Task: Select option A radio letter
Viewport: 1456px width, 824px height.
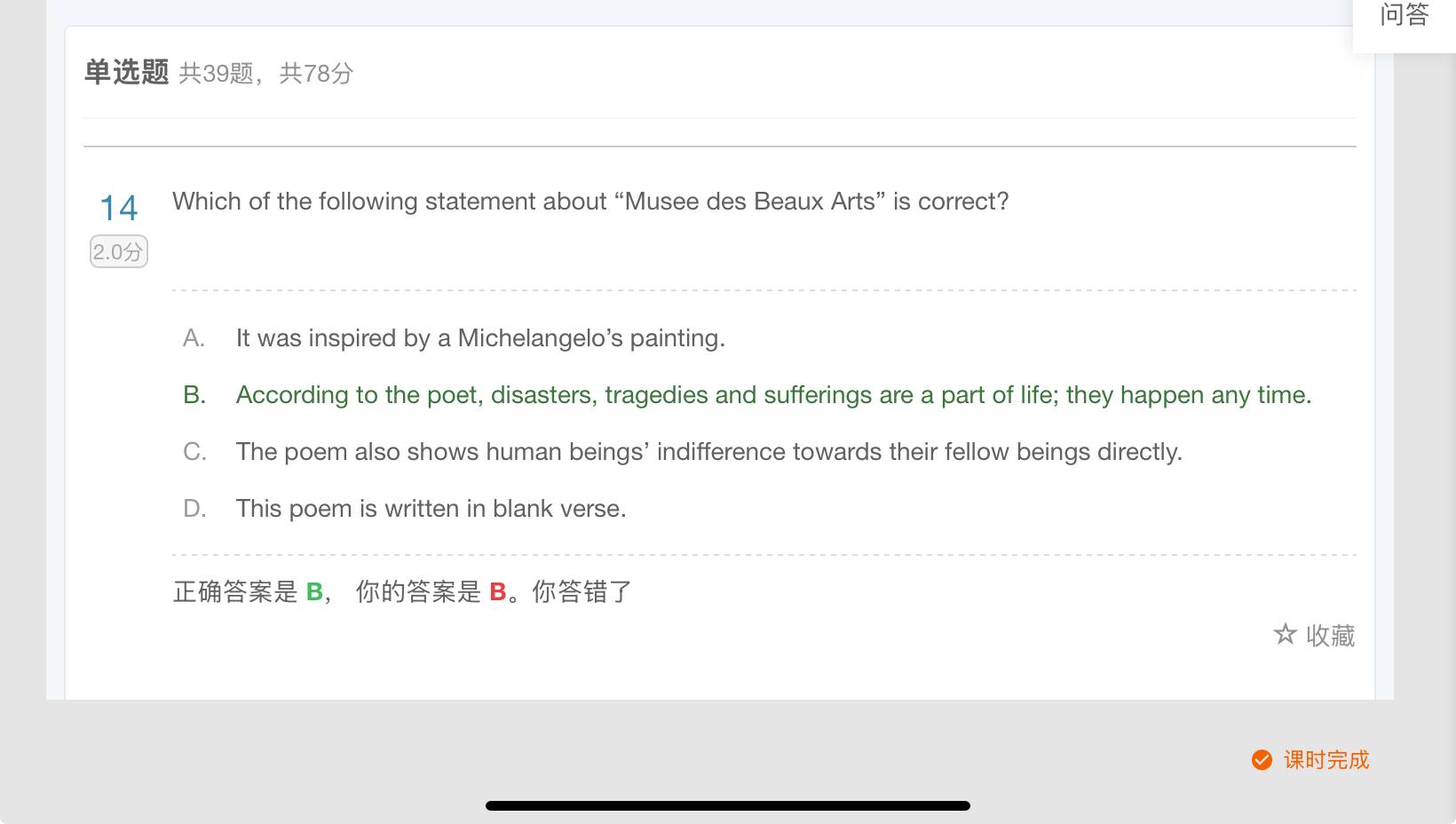Action: click(194, 338)
